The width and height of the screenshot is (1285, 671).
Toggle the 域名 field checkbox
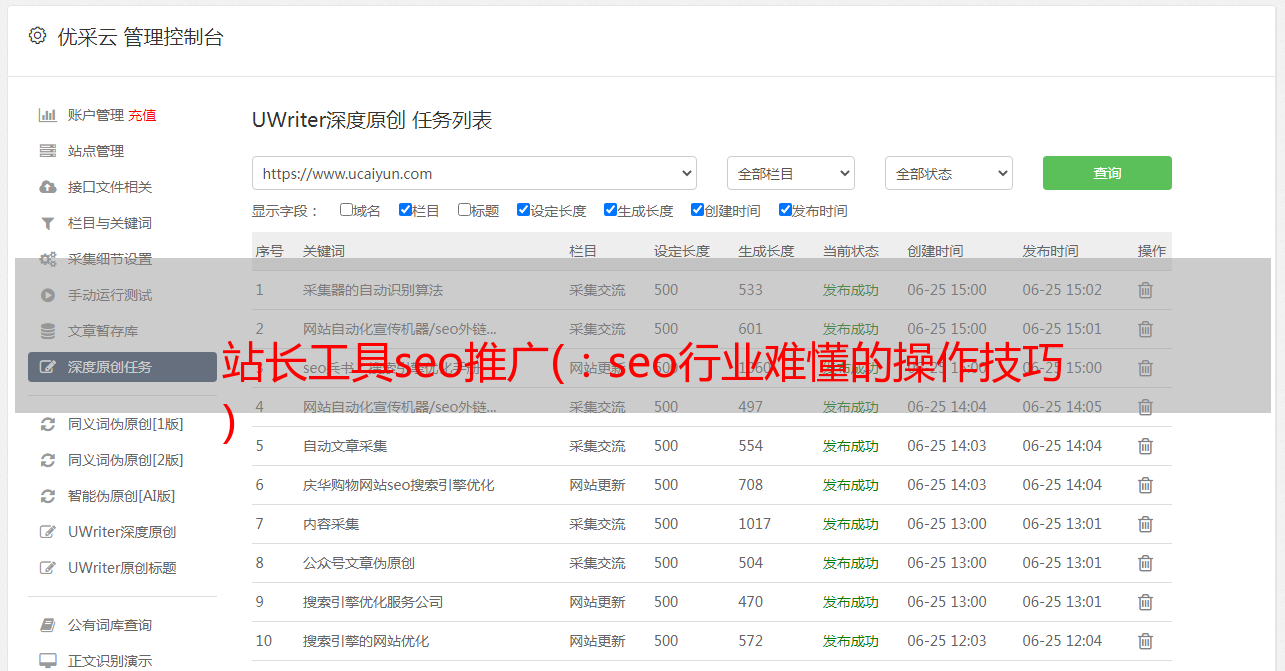(x=346, y=210)
